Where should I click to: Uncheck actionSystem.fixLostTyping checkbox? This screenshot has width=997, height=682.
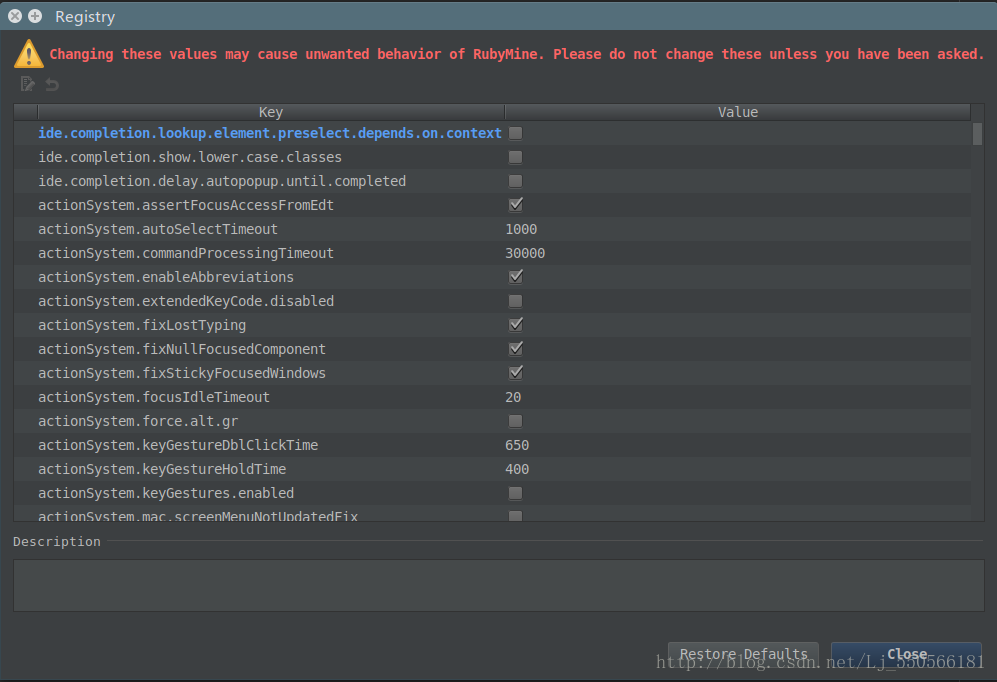coord(516,325)
